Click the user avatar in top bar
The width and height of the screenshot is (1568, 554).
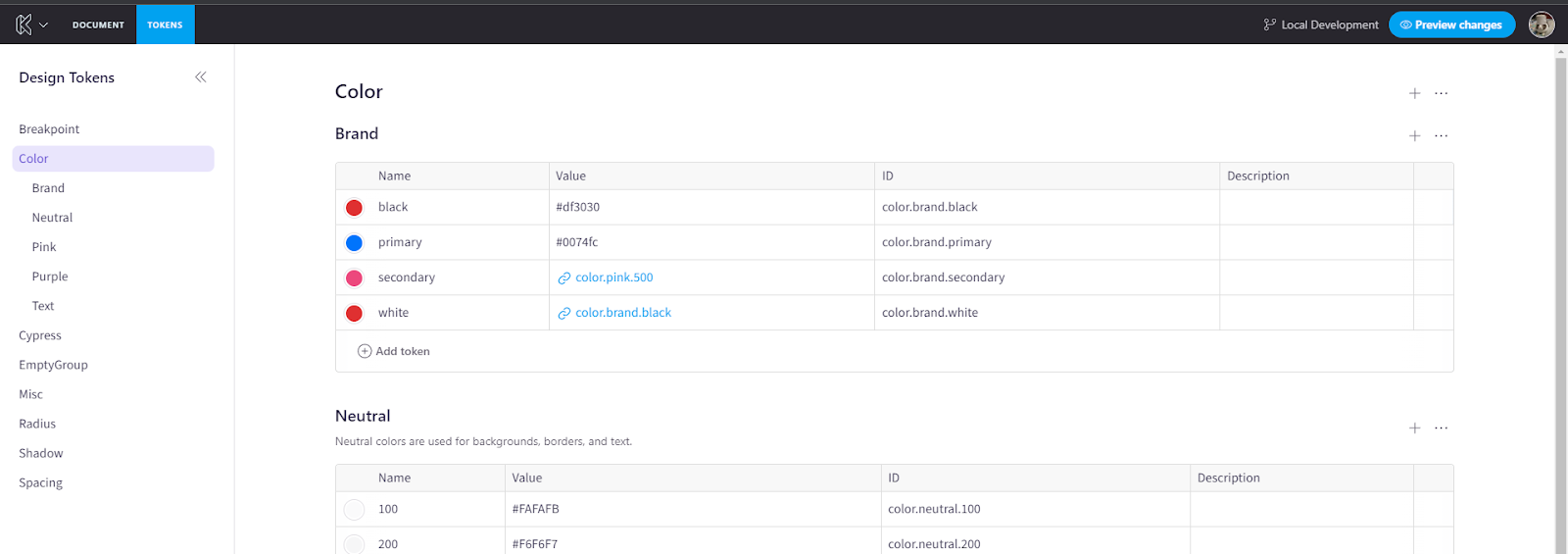click(1541, 25)
